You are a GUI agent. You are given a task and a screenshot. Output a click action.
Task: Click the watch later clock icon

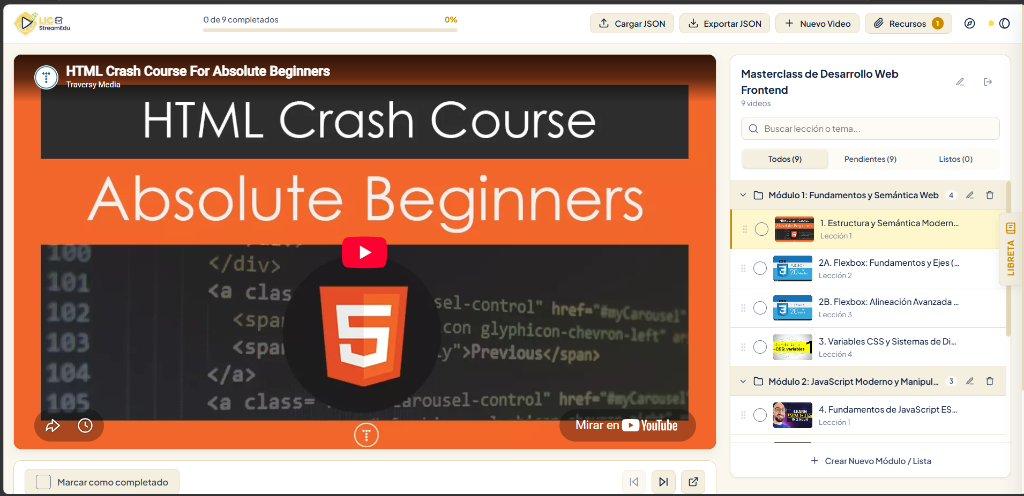85,426
